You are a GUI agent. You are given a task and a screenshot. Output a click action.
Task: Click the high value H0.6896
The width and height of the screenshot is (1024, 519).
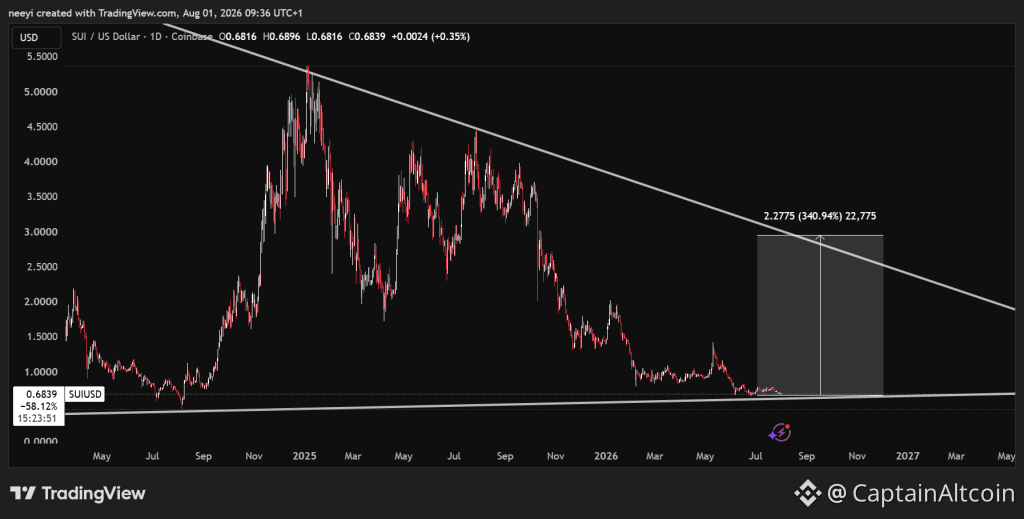281,37
